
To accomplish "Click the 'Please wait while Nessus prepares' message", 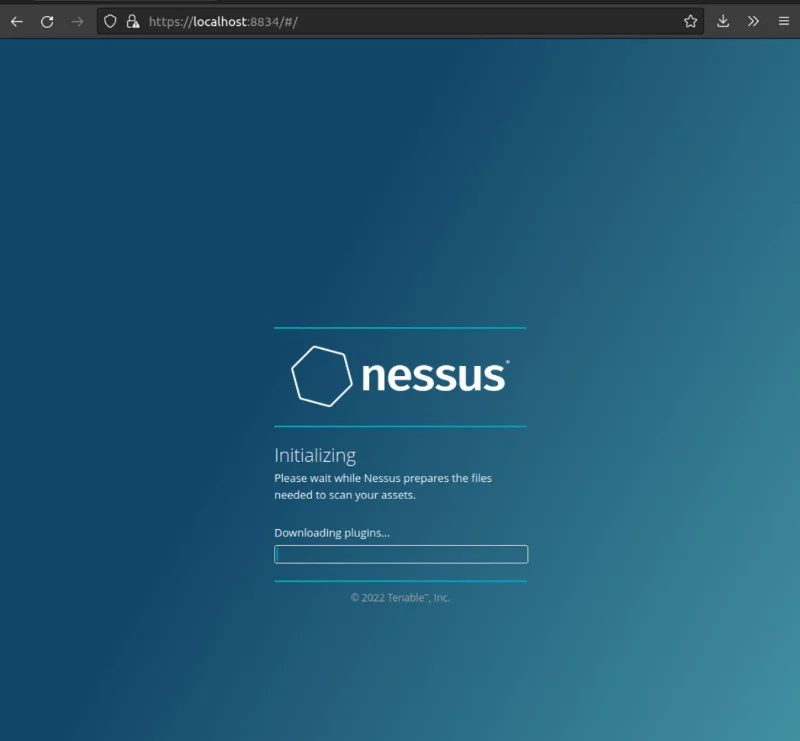I will (x=383, y=486).
